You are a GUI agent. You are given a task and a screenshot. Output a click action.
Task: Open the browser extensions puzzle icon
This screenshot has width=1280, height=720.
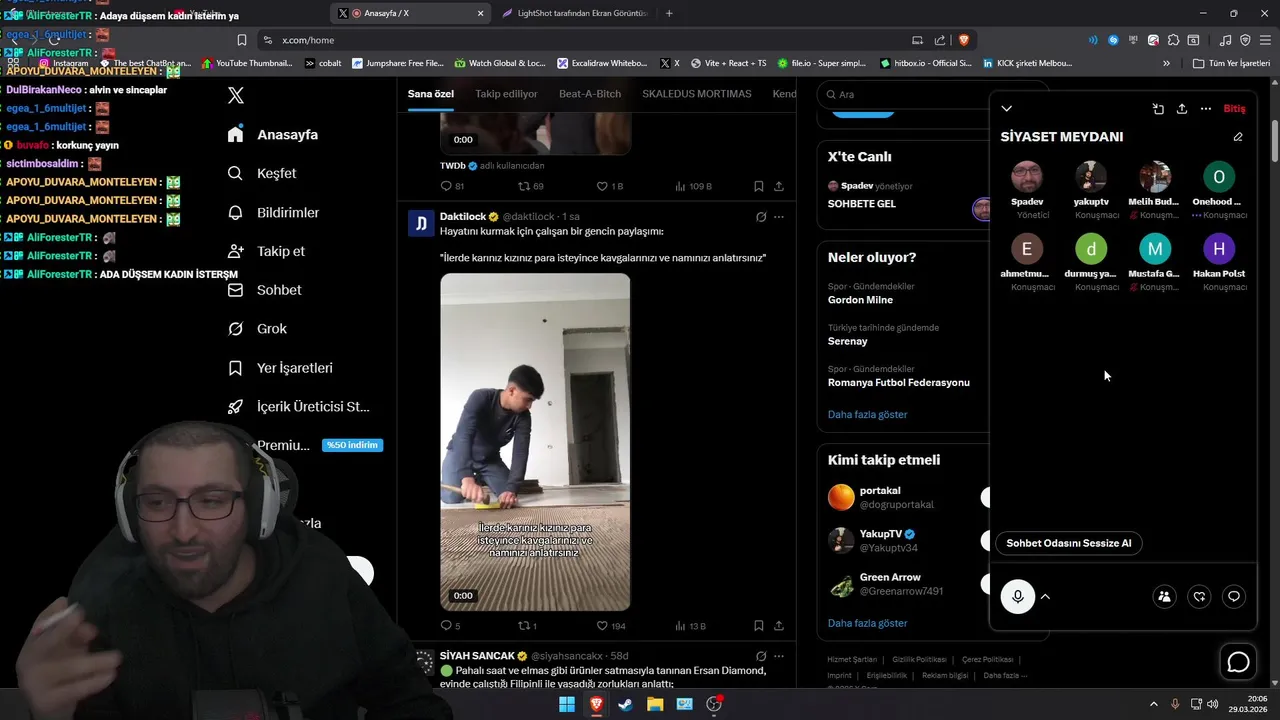[x=1173, y=40]
